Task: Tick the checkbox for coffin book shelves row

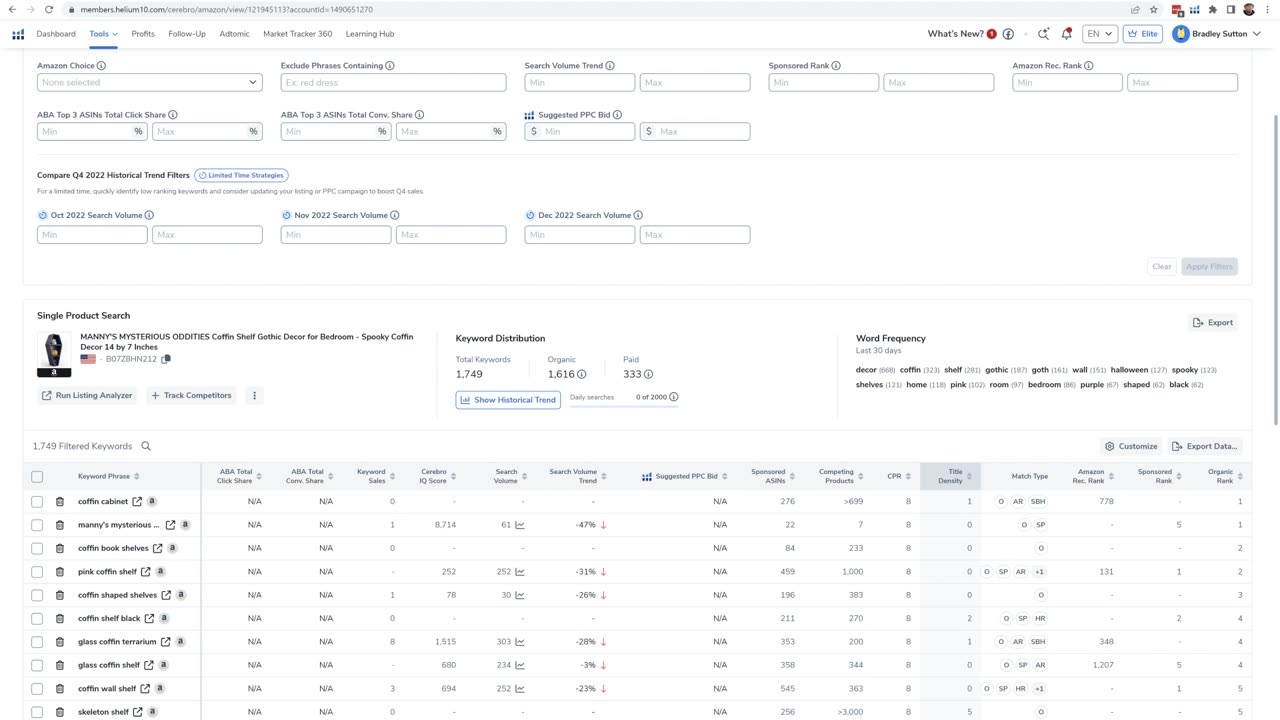Action: click(37, 548)
